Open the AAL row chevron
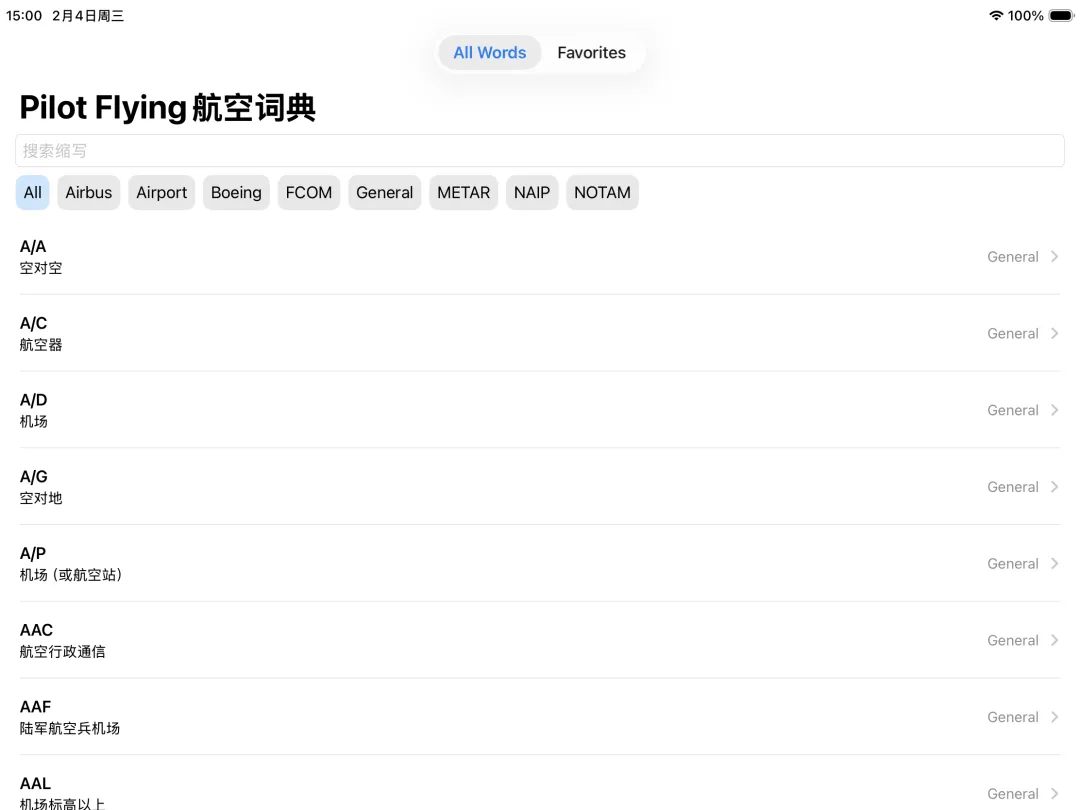The image size is (1080, 810). (1055, 794)
